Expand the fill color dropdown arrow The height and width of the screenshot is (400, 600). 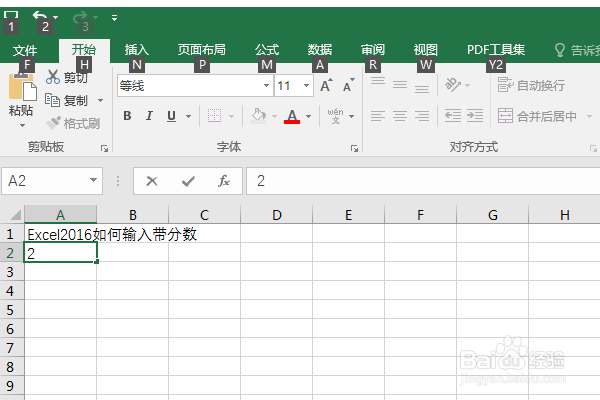[x=274, y=116]
